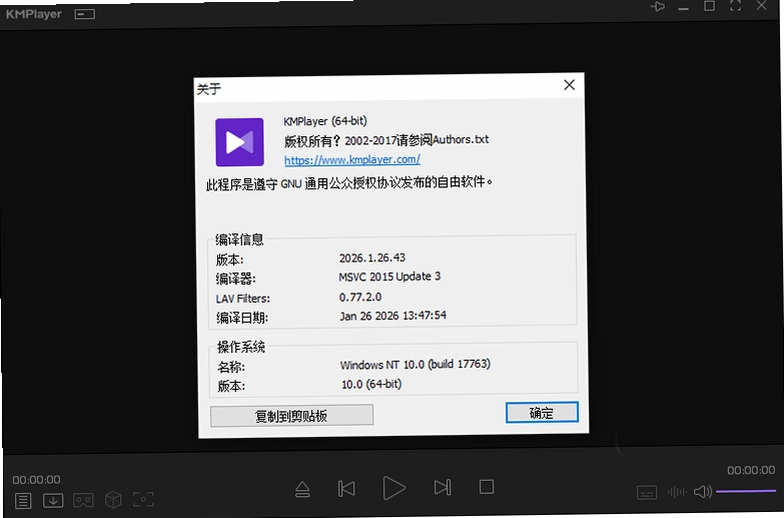Confirm with the 确定 button
Image resolution: width=784 pixels, height=518 pixels.
click(x=542, y=412)
